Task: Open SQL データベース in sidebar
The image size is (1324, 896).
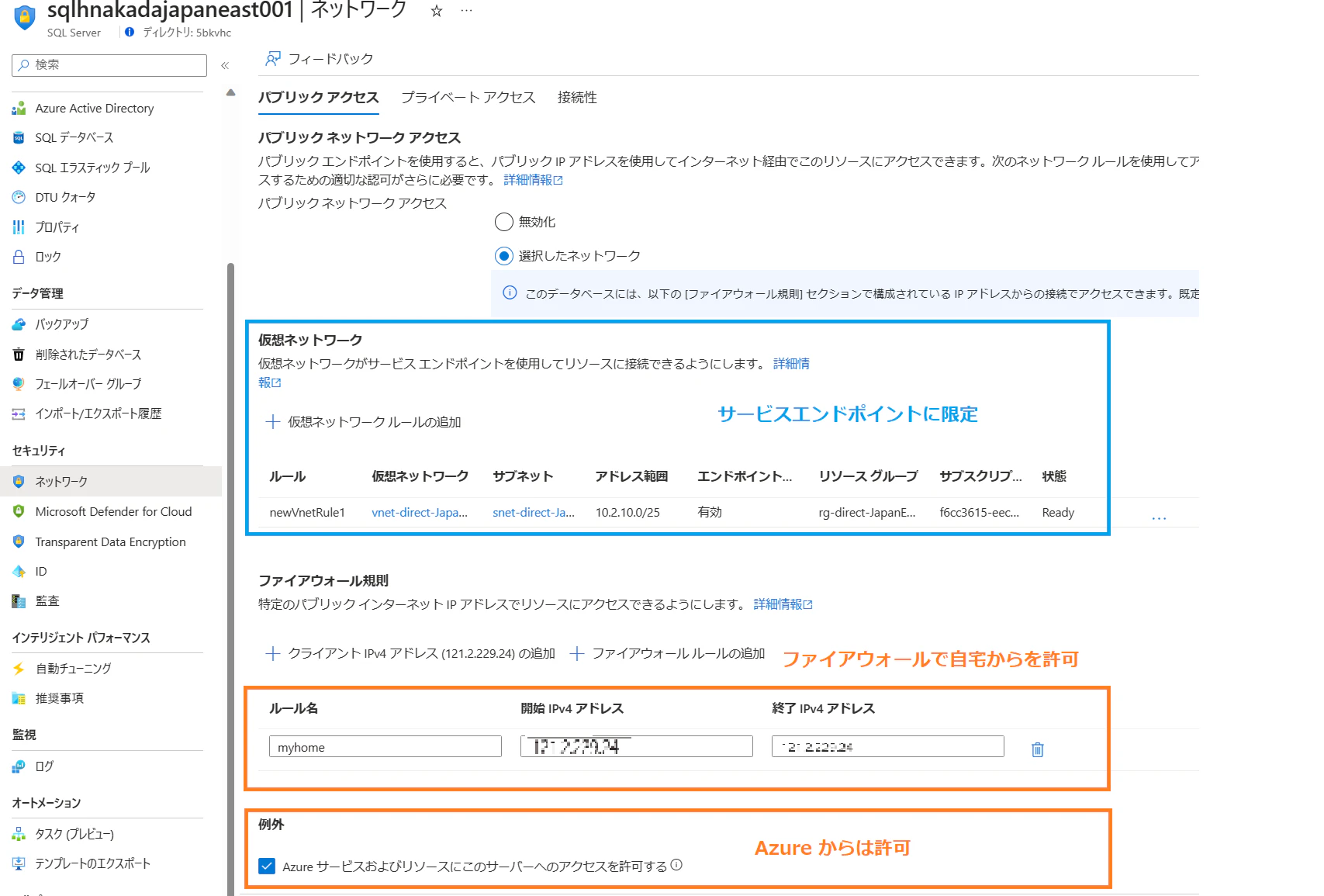Action: click(74, 137)
